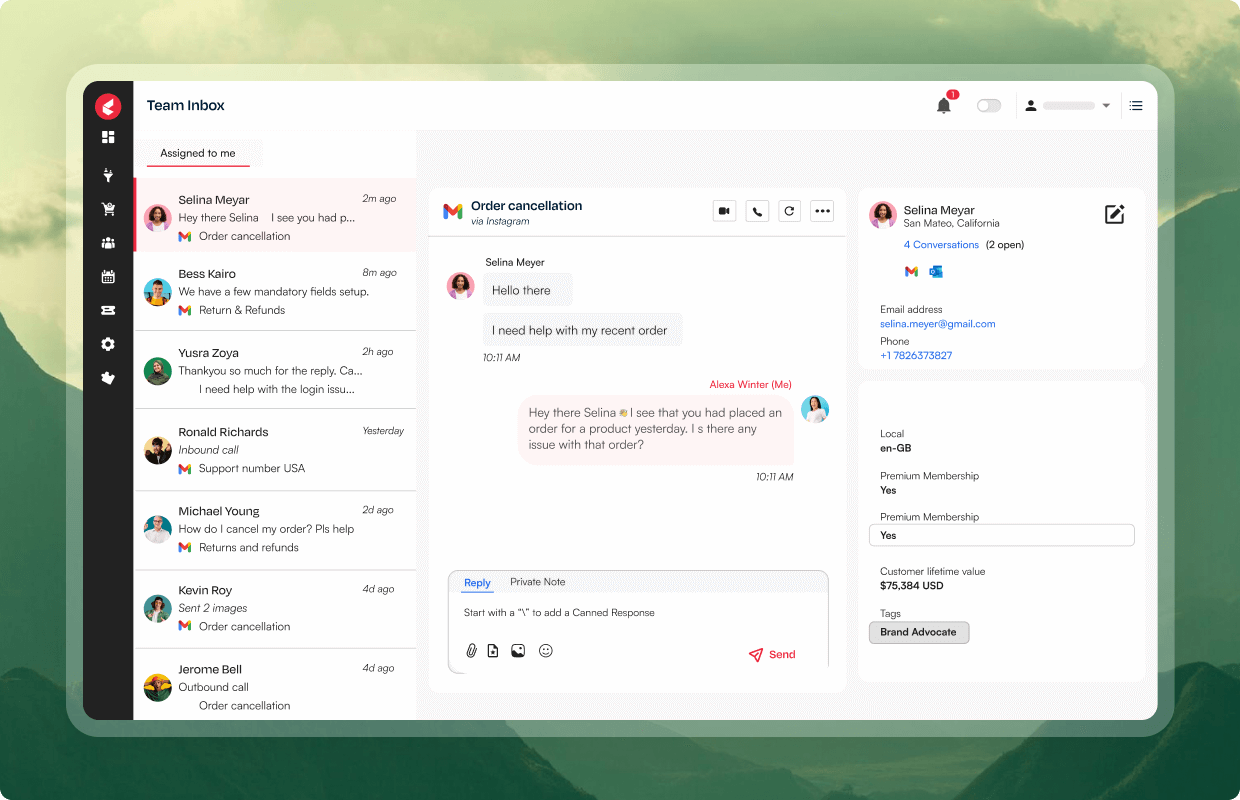Image resolution: width=1240 pixels, height=800 pixels.
Task: Open the three-dot more options menu
Action: [x=822, y=211]
